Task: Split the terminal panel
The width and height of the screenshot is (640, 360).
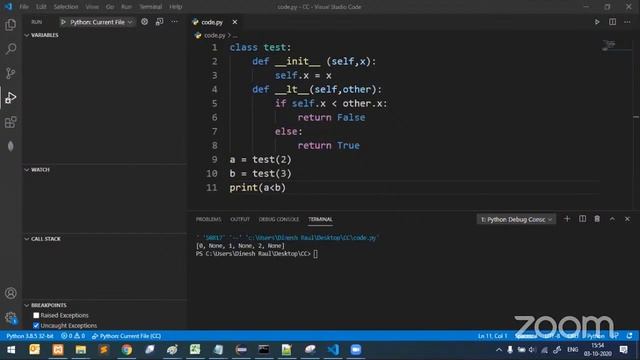Action: 582,219
